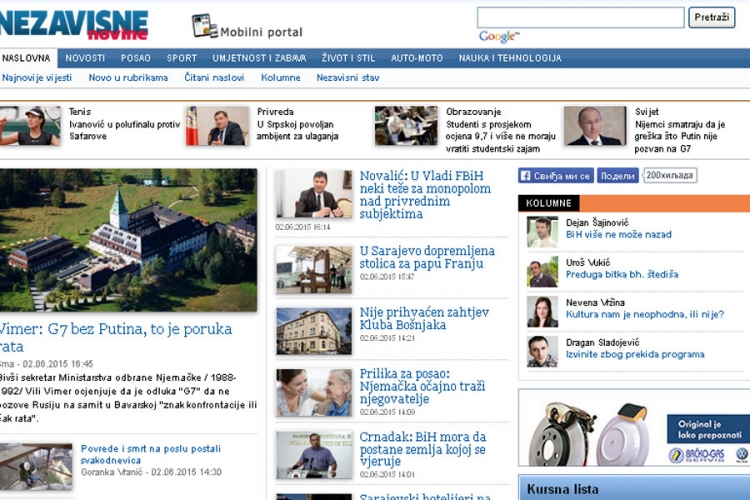The width and height of the screenshot is (750, 500).
Task: Open column Preduga bitka bh. štediša
Action: (622, 275)
